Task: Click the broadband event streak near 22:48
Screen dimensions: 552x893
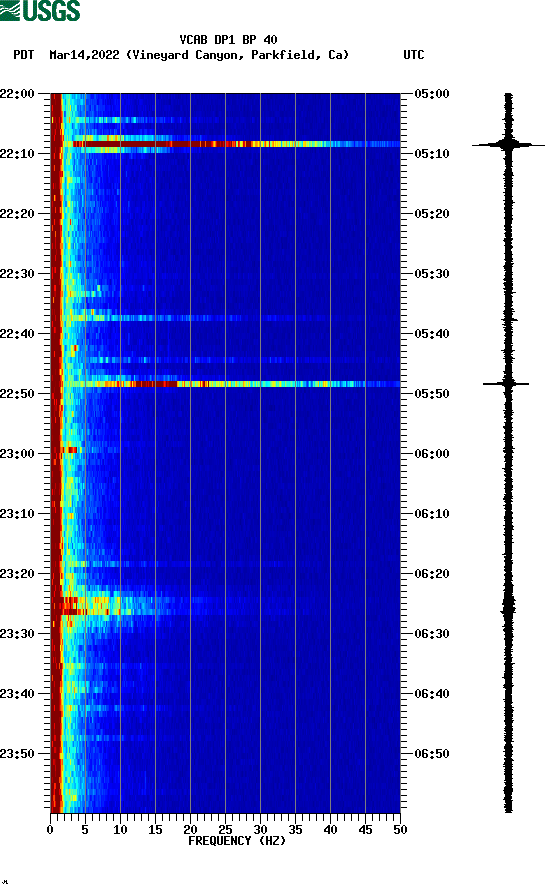Action: click(231, 384)
